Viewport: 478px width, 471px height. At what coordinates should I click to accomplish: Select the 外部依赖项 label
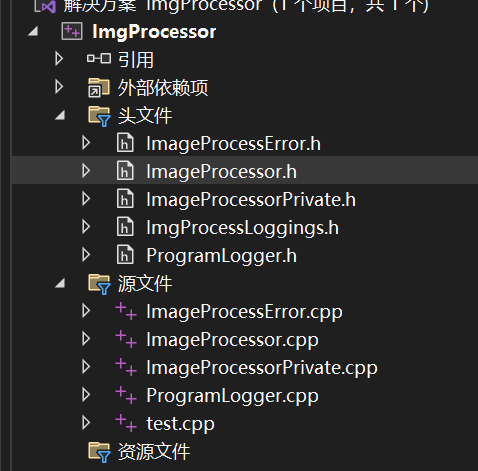(163, 88)
